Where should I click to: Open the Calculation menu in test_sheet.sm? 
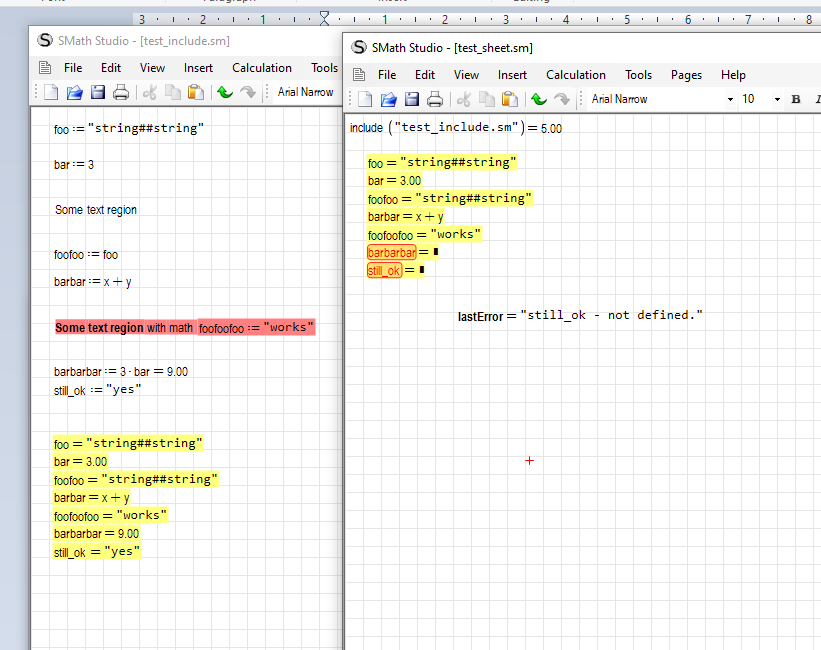click(576, 74)
